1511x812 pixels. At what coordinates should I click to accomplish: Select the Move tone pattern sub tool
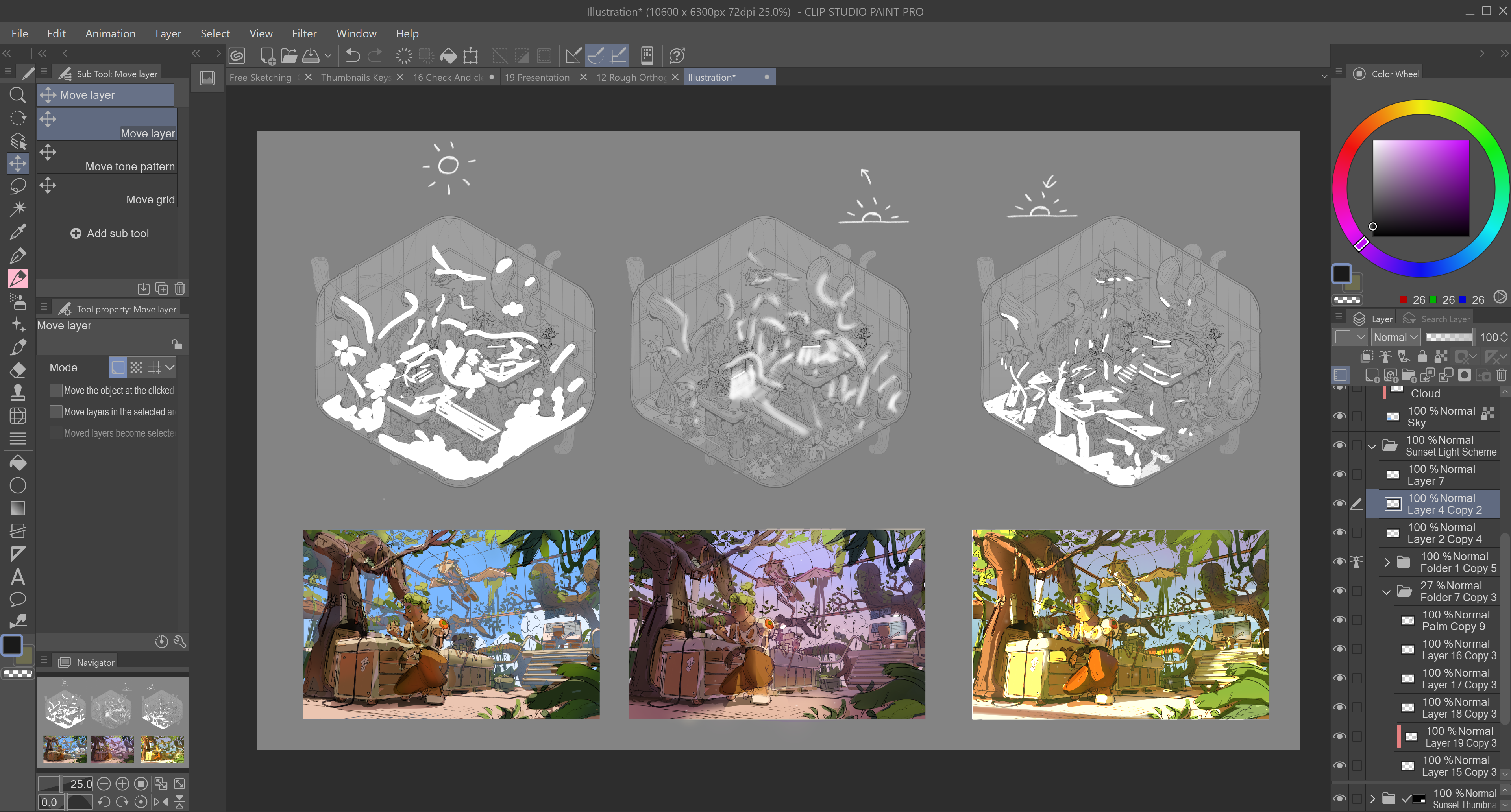point(107,159)
